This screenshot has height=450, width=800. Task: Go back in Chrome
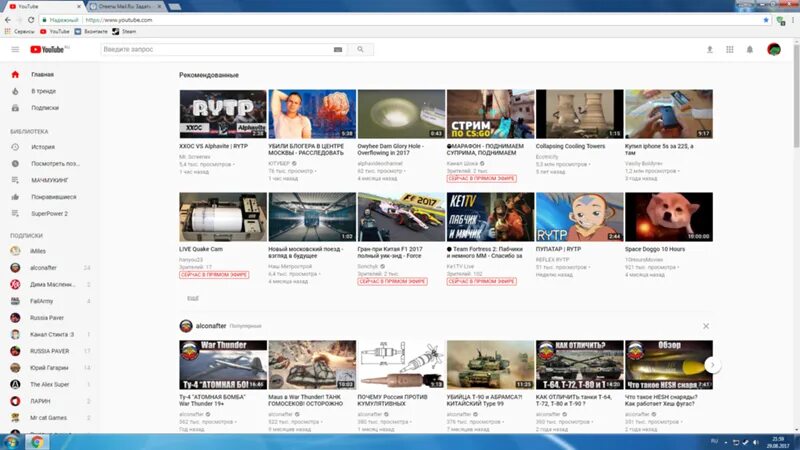coord(8,20)
